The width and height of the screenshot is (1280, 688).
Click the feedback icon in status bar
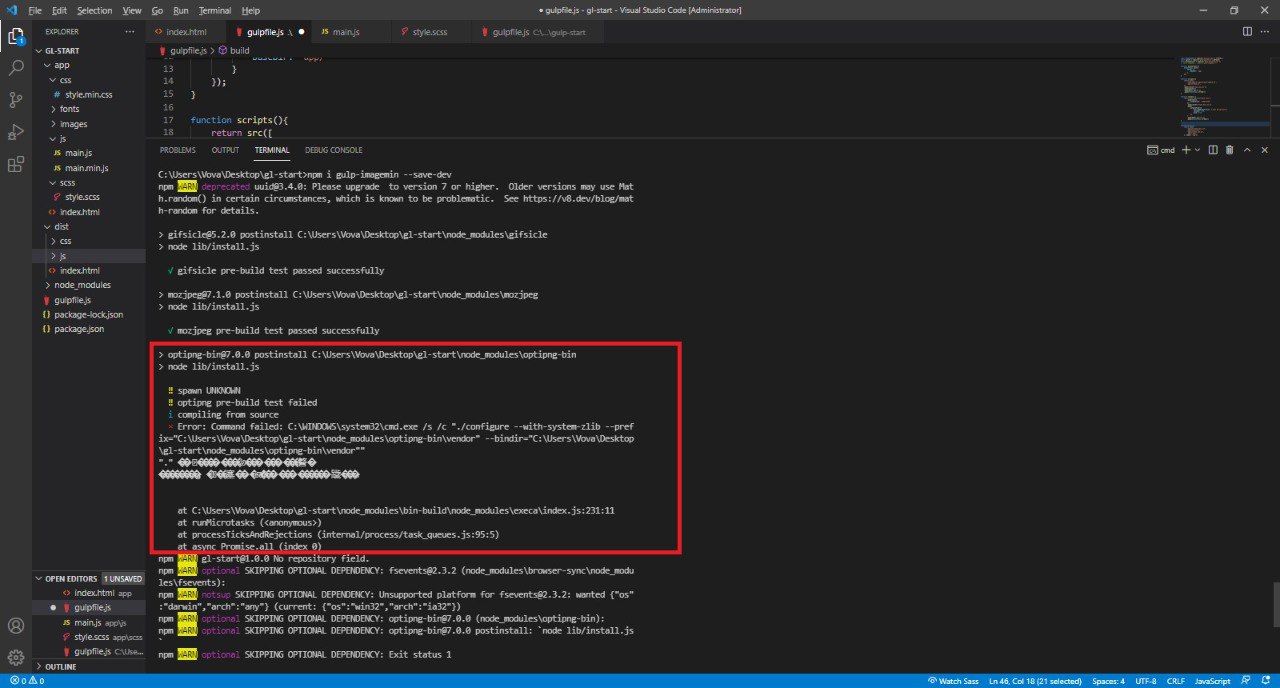[1246, 681]
